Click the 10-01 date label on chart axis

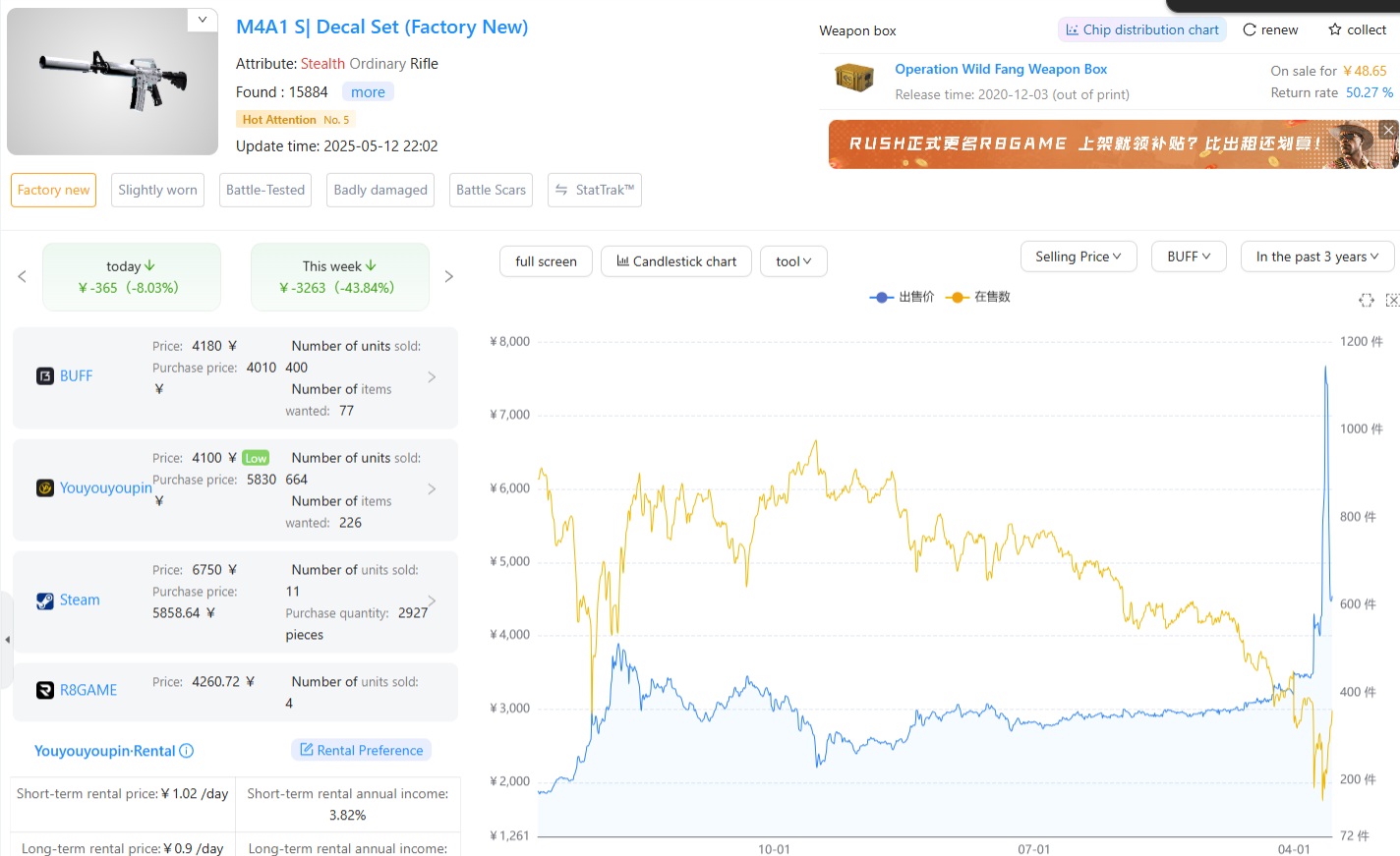(x=774, y=849)
